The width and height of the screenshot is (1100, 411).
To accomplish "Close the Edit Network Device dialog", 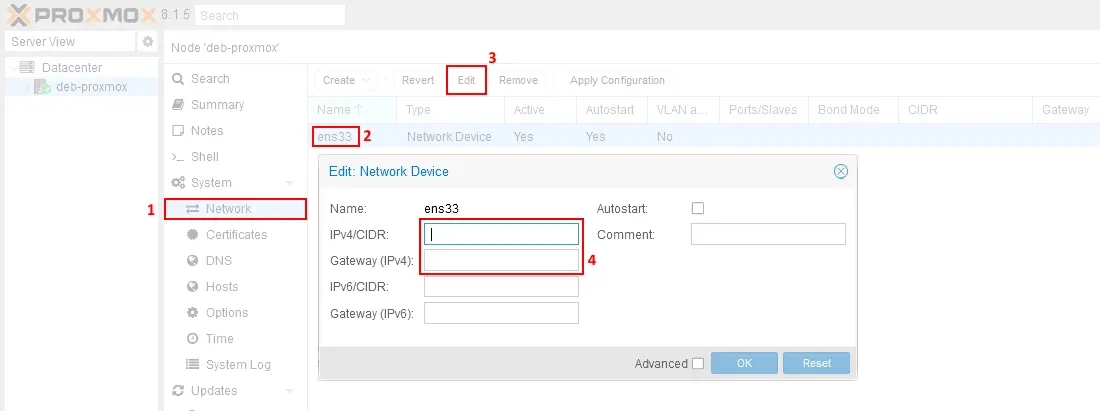I will [840, 171].
